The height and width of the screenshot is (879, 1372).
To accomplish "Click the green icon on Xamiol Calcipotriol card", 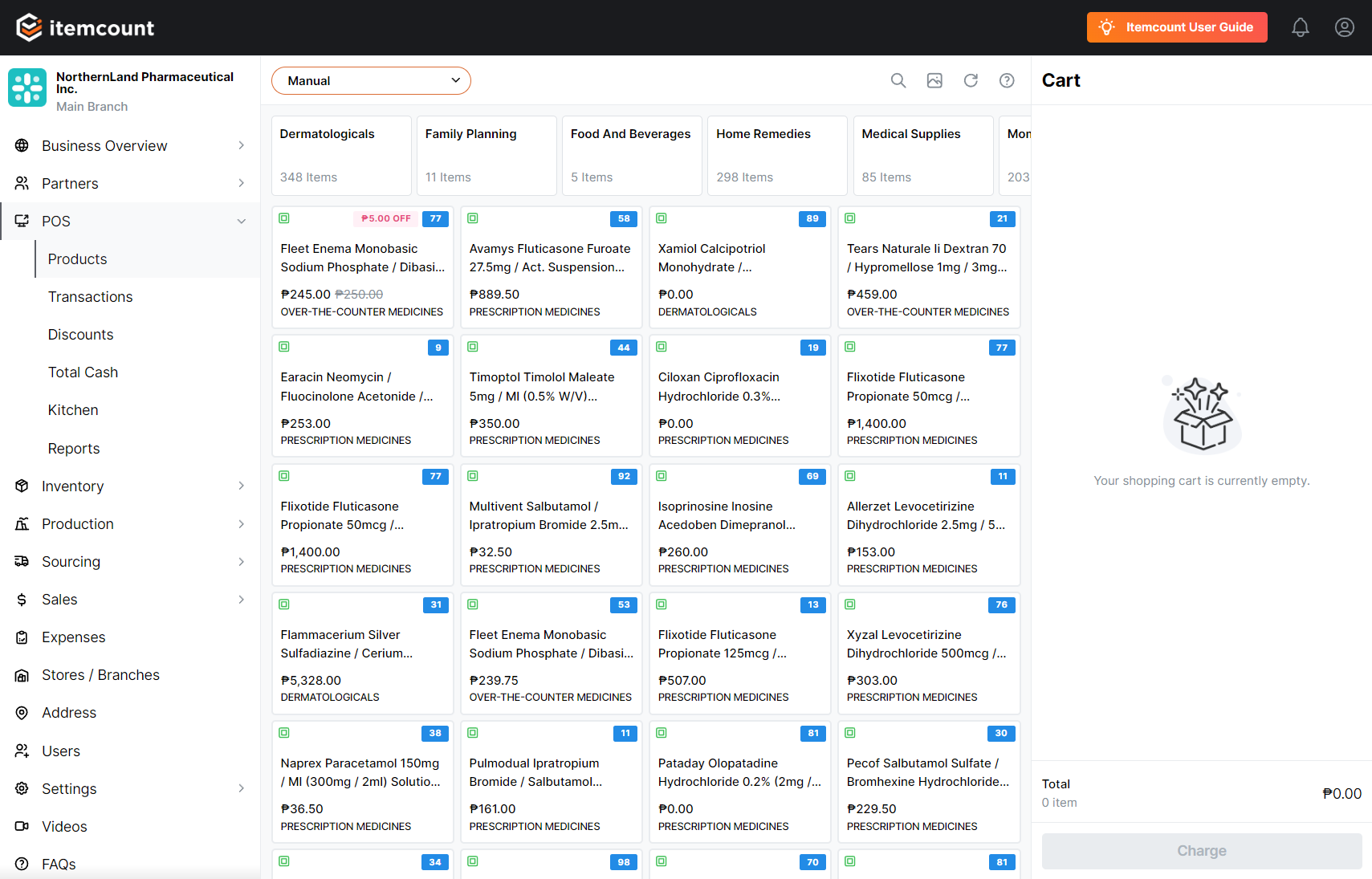I will tap(662, 218).
